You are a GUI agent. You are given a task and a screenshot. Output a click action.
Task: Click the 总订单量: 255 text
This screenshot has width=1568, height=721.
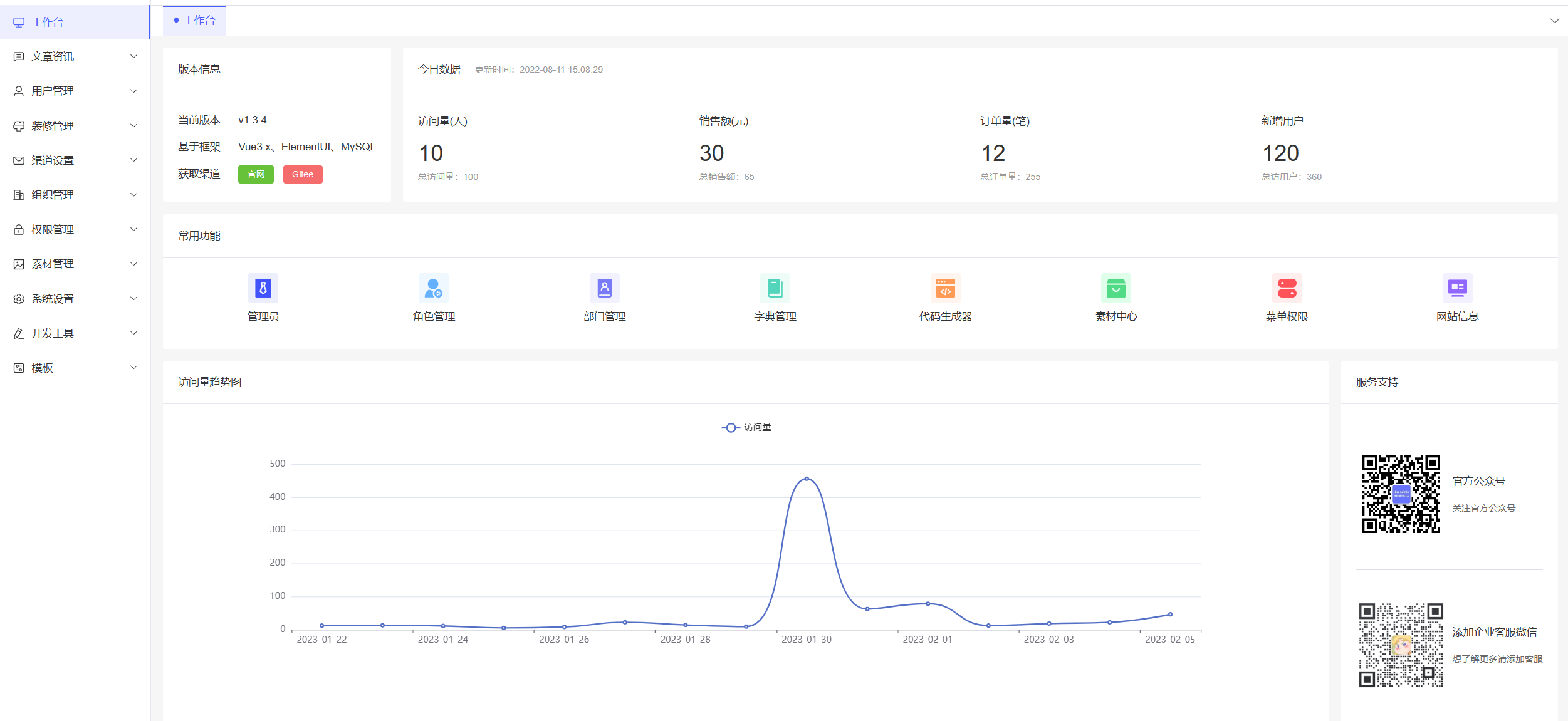click(1010, 177)
